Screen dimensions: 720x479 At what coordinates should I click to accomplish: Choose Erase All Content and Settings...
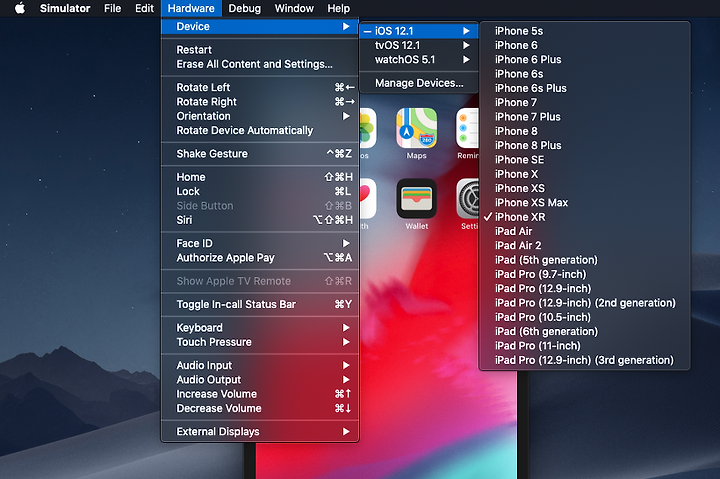tap(260, 64)
